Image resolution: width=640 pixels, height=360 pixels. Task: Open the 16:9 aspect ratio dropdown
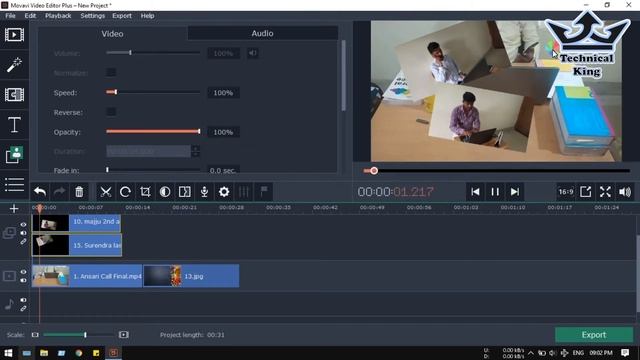point(566,191)
